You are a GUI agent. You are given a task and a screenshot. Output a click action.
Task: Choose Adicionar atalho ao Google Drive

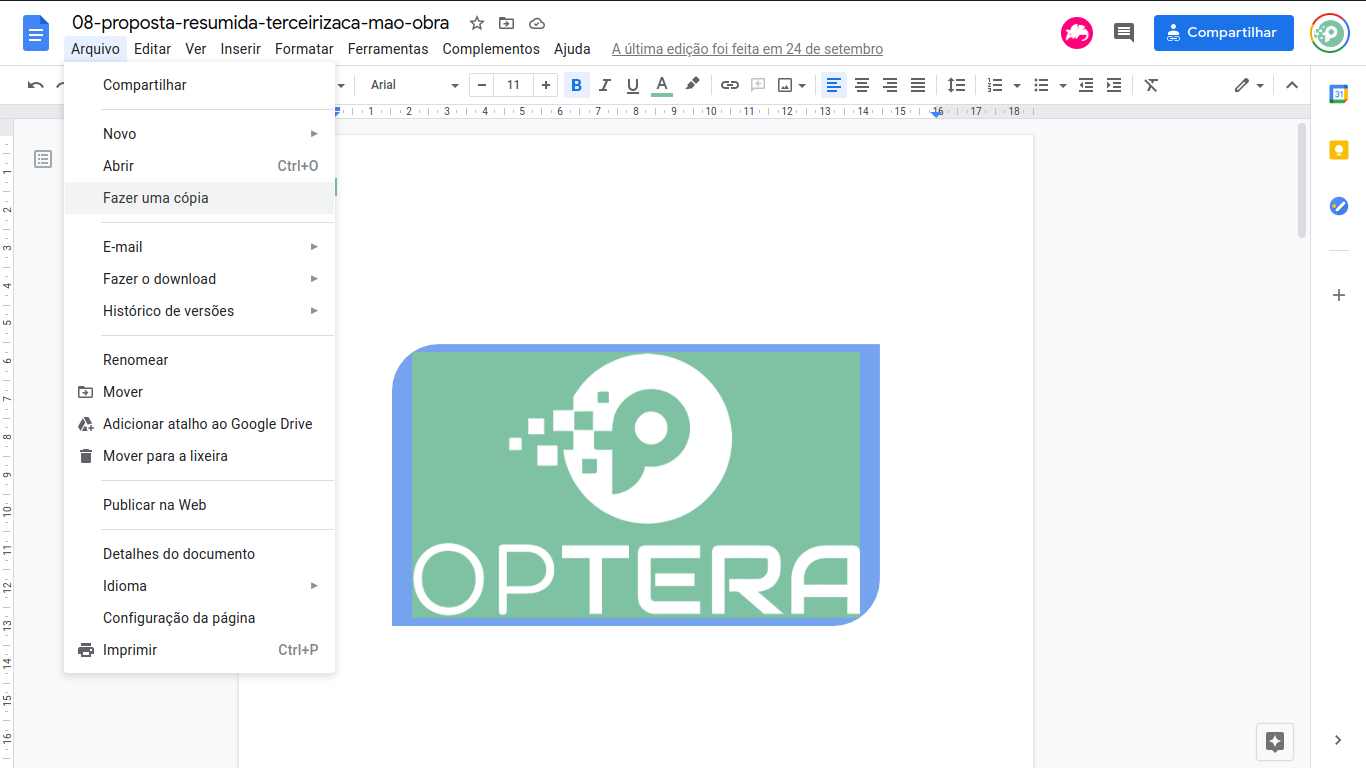click(x=199, y=424)
